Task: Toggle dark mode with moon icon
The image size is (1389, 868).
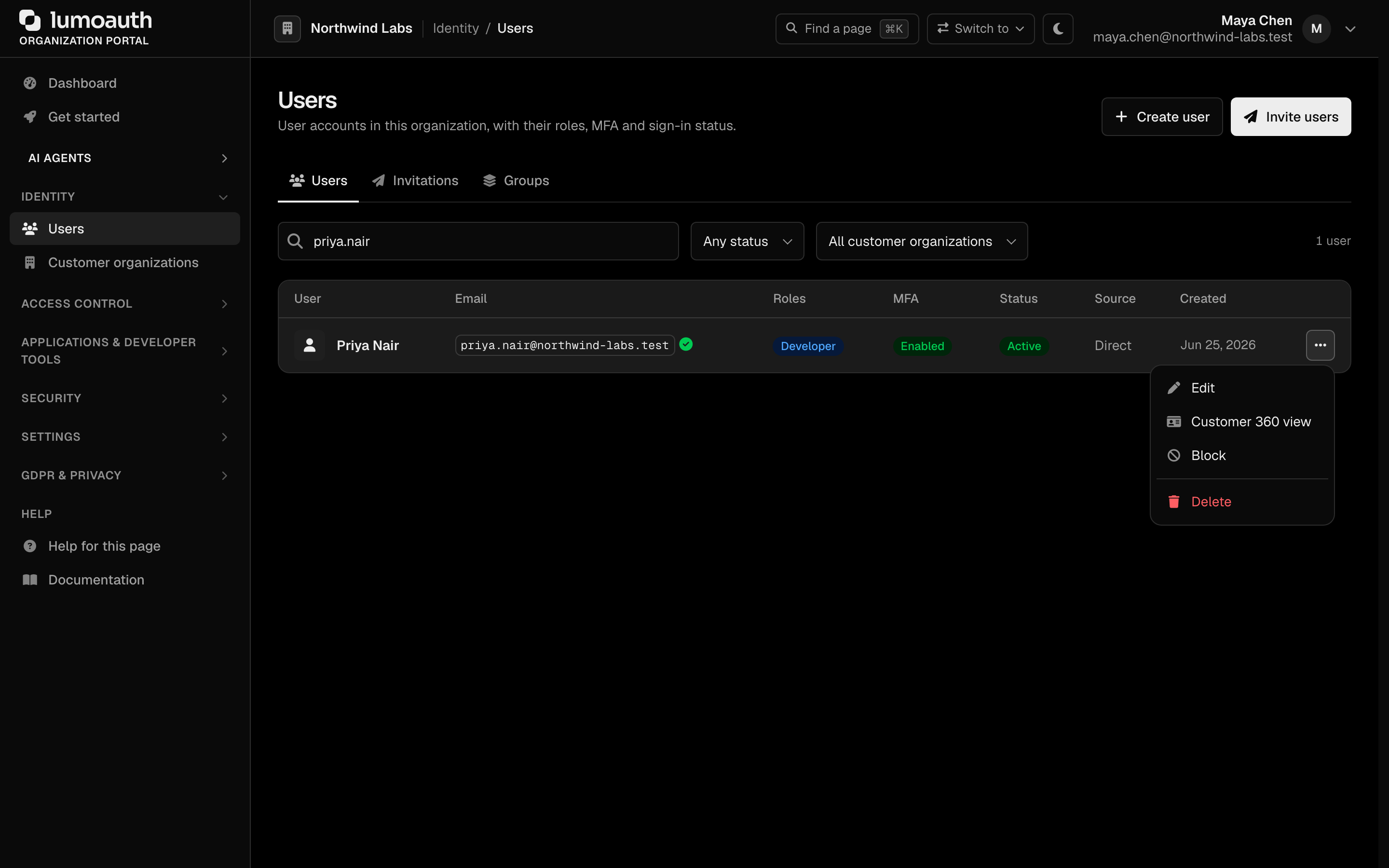Action: tap(1058, 28)
